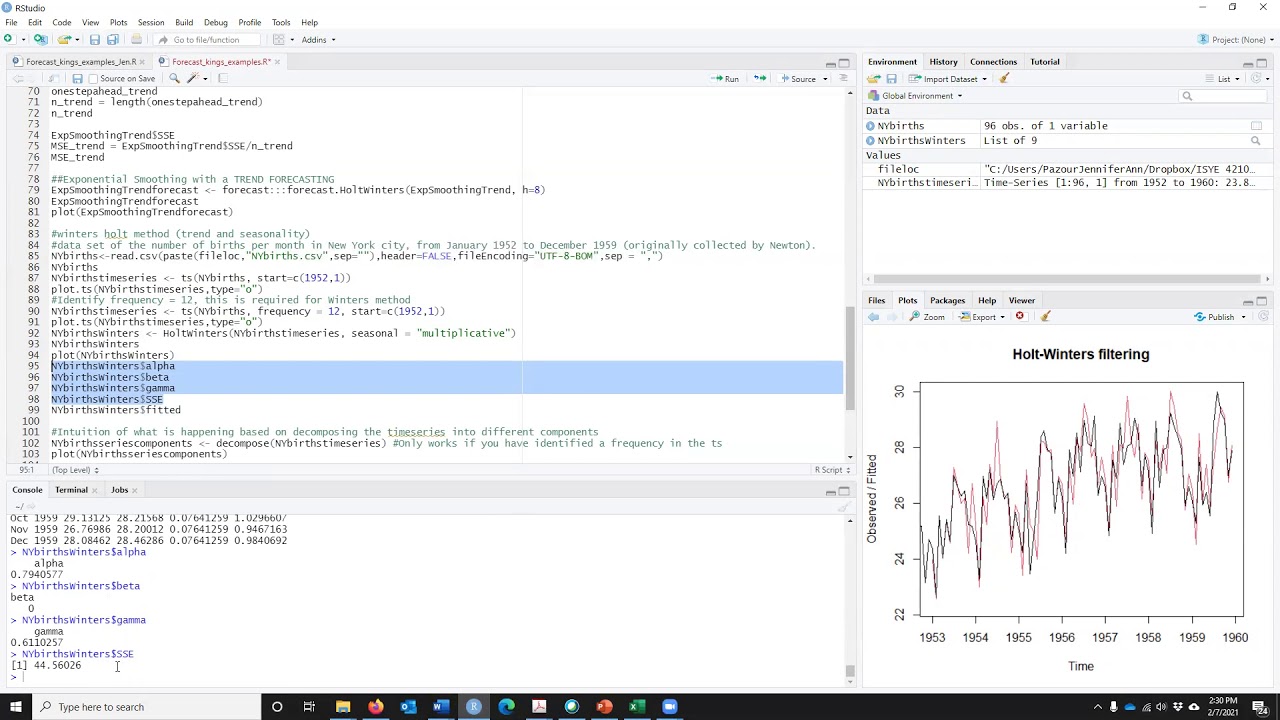Image resolution: width=1280 pixels, height=720 pixels.
Task: Click the Publish button
Action: pos(1215,317)
